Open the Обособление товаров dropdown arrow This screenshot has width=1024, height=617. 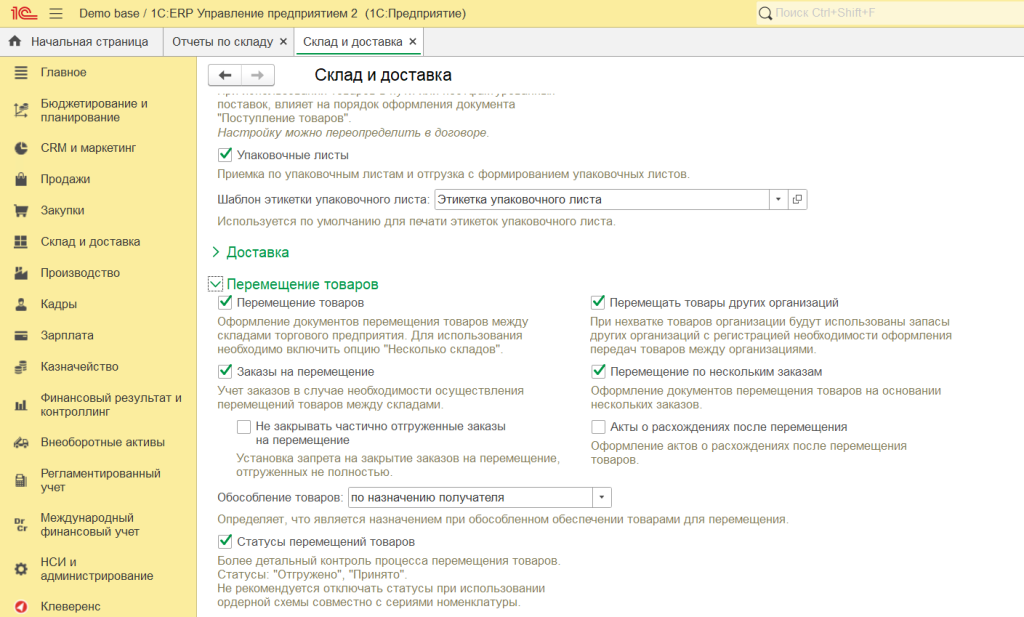[601, 498]
